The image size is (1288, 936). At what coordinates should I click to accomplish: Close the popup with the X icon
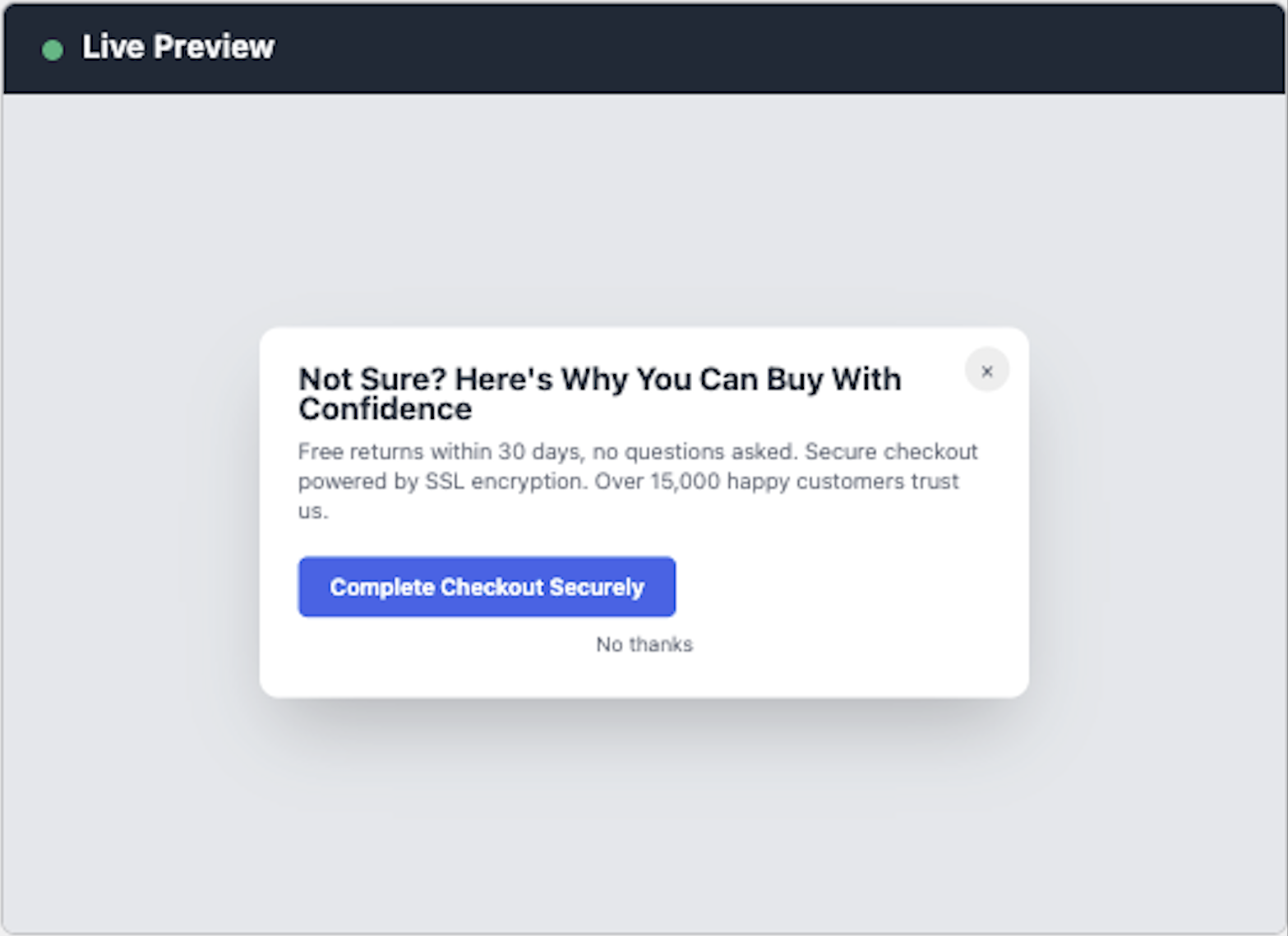(986, 371)
